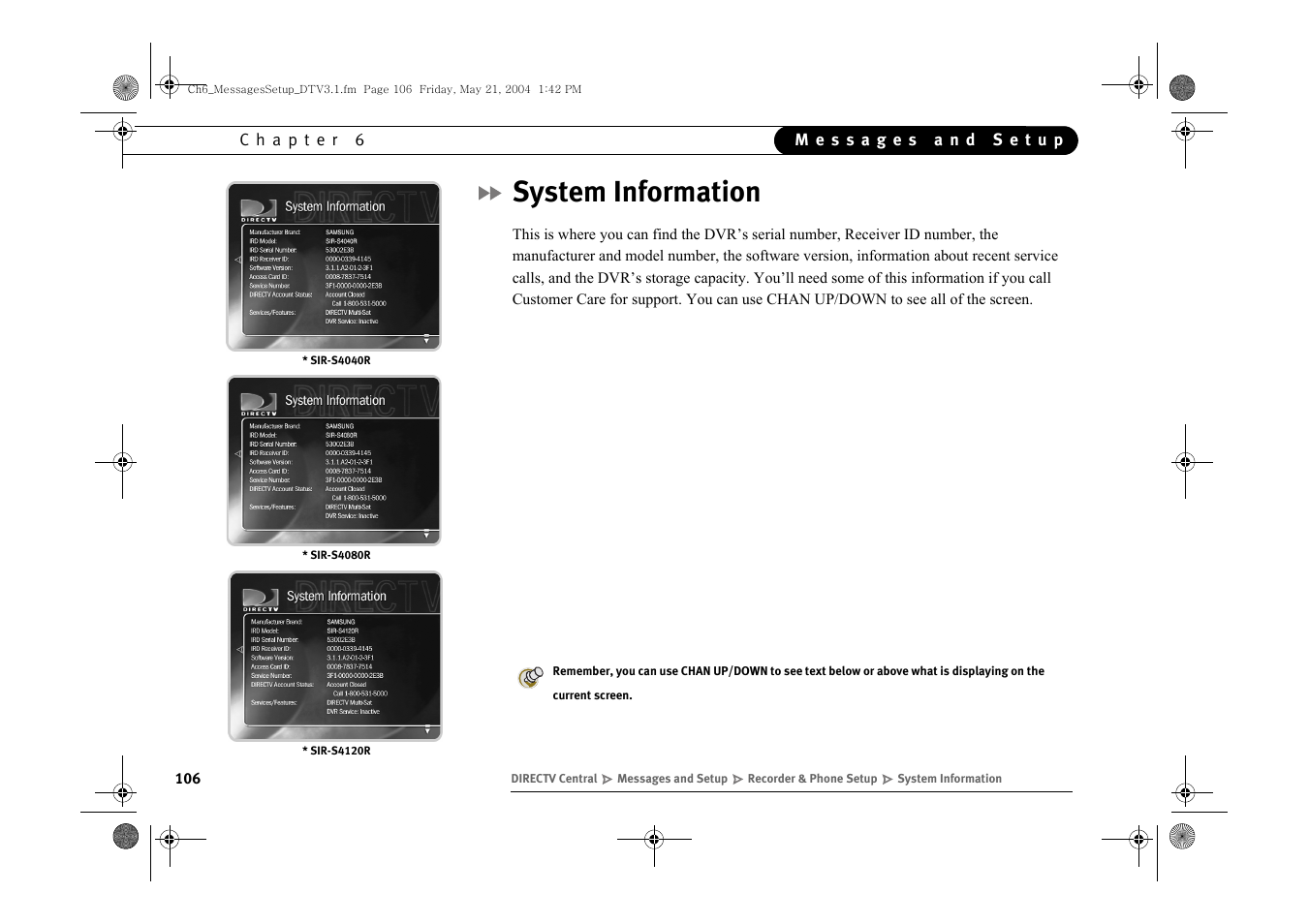Click the caption * SIR-S4120R
The width and height of the screenshot is (1309, 924).
pos(336,751)
